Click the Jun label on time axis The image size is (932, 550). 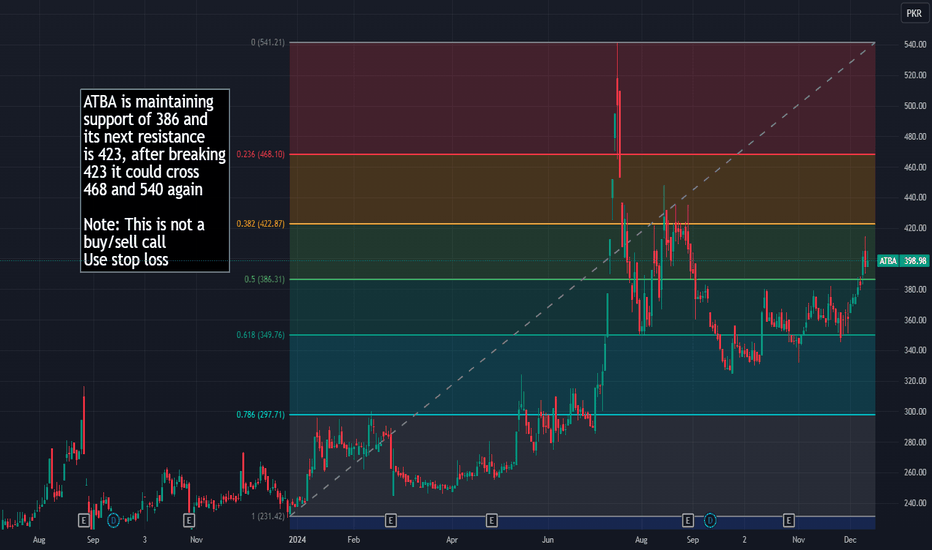(547, 540)
